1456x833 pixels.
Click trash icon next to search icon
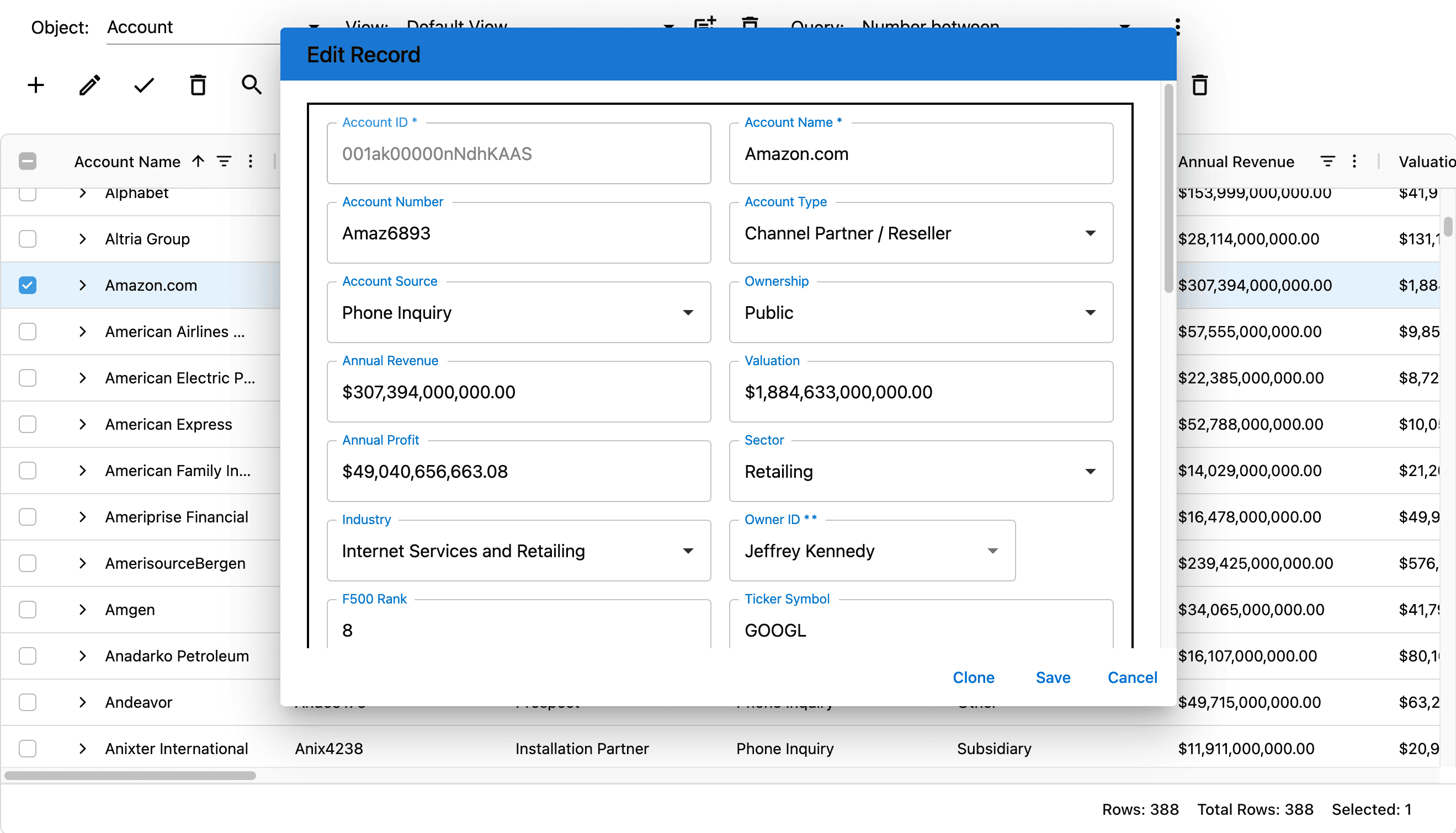(198, 86)
